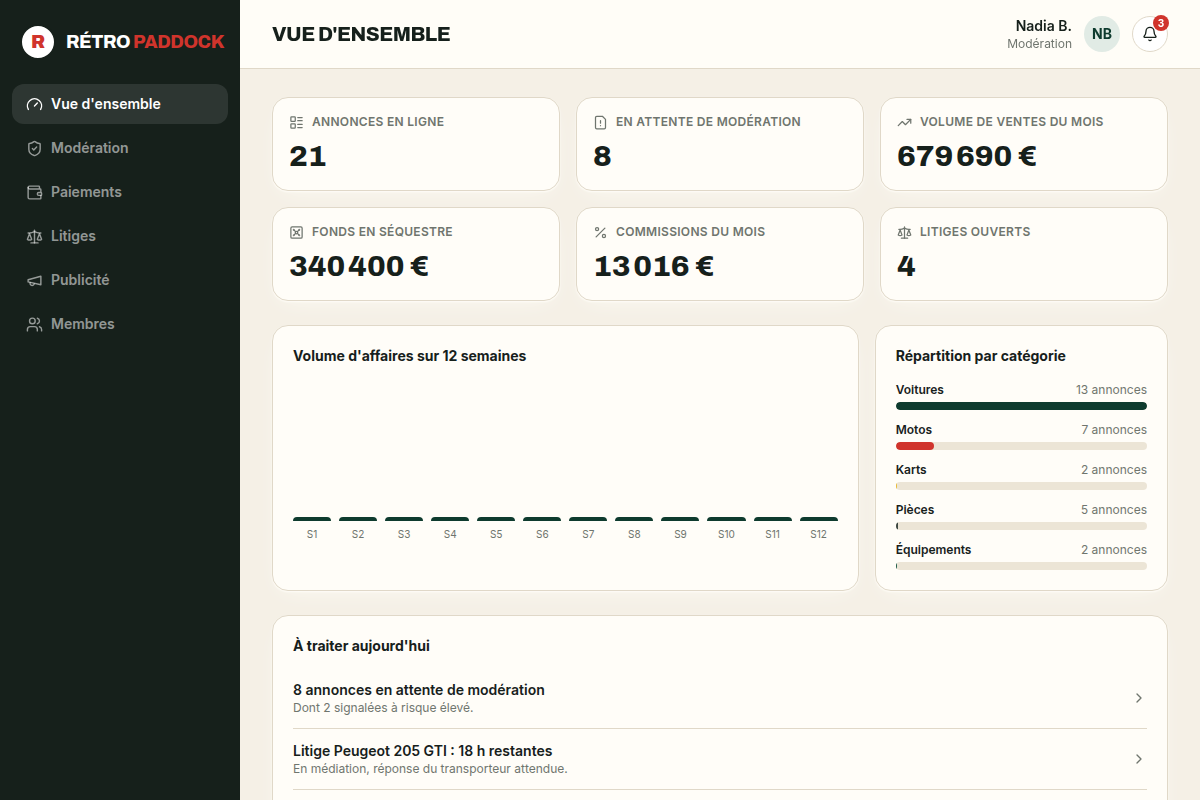The width and height of the screenshot is (1200, 800).
Task: Open the Annonces en ligne card showing 21
Action: 416,144
